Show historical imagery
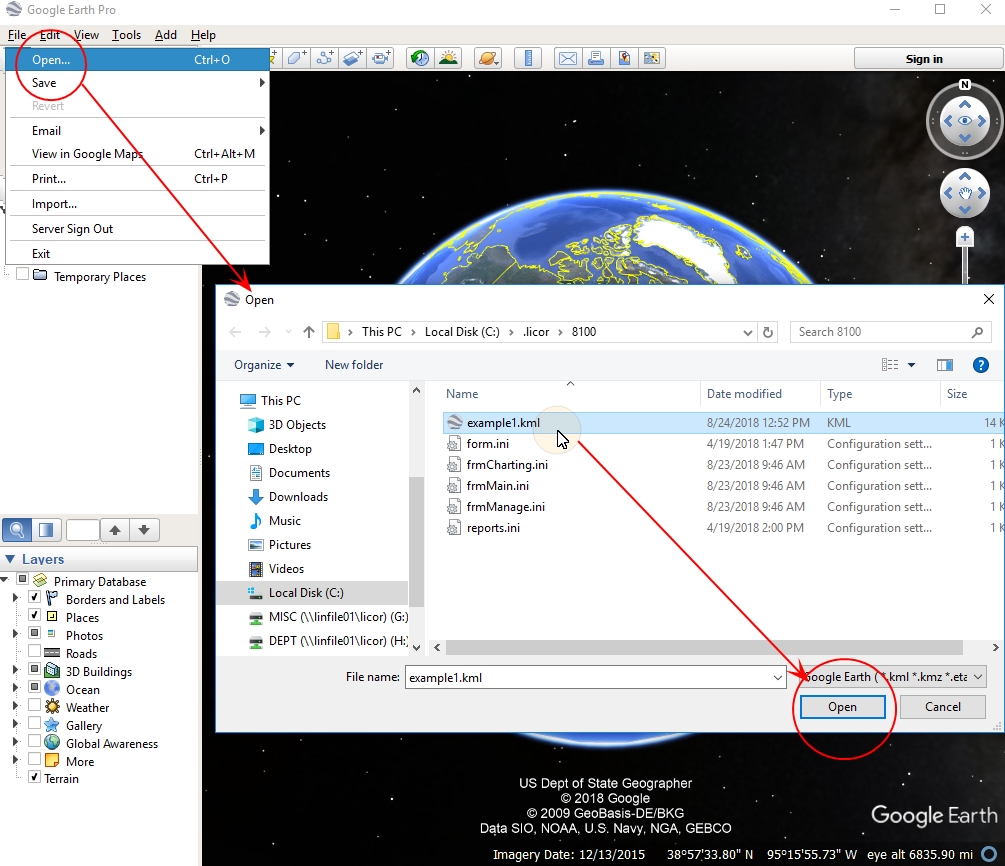 pyautogui.click(x=419, y=58)
